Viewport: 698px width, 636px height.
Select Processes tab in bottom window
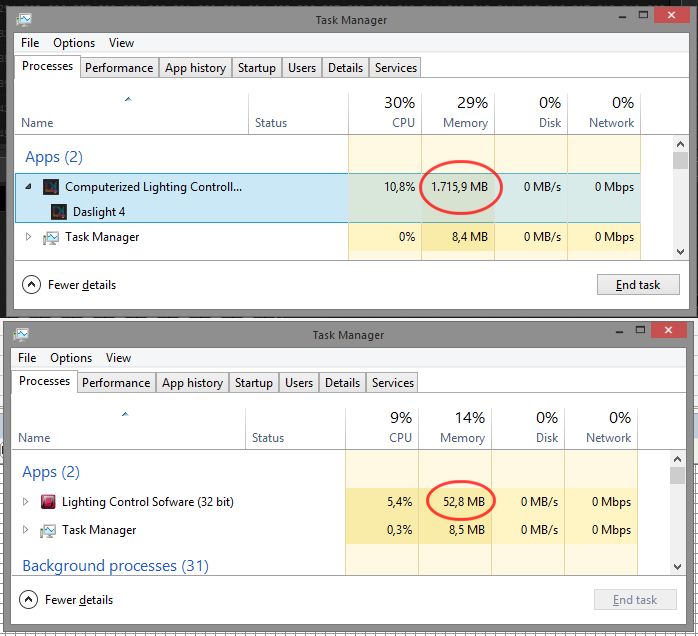[x=44, y=381]
